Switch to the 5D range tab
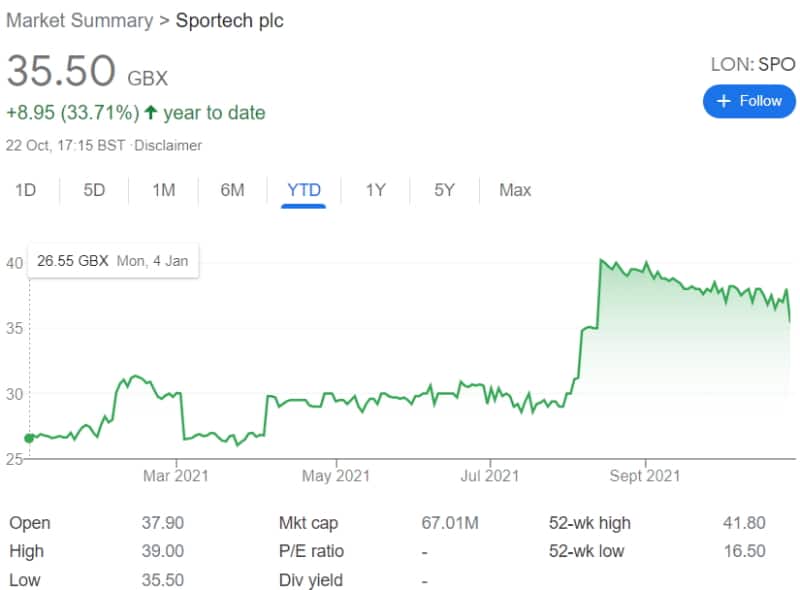The width and height of the screenshot is (800, 590). click(x=94, y=190)
